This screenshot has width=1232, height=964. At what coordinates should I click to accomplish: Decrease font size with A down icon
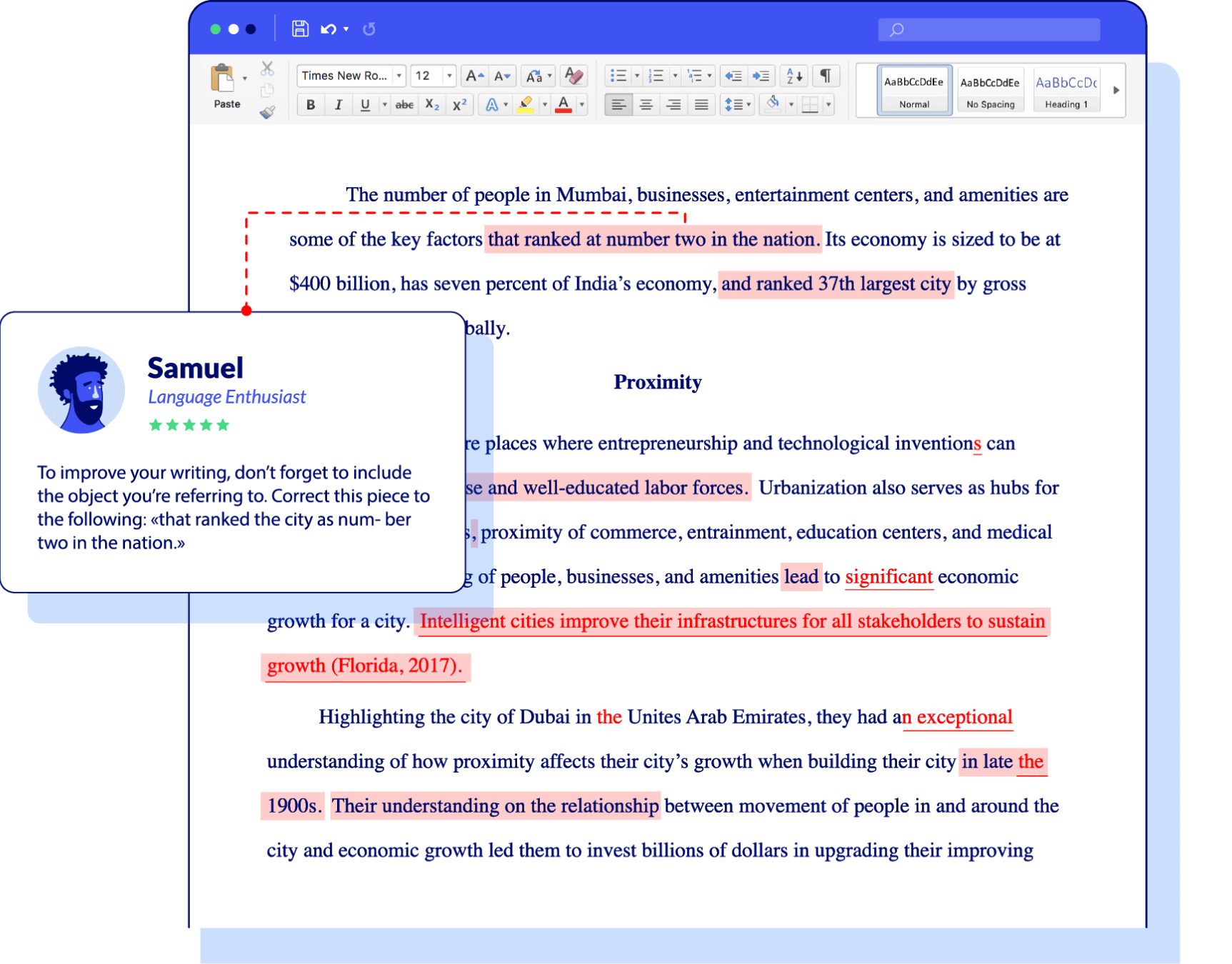pos(502,76)
